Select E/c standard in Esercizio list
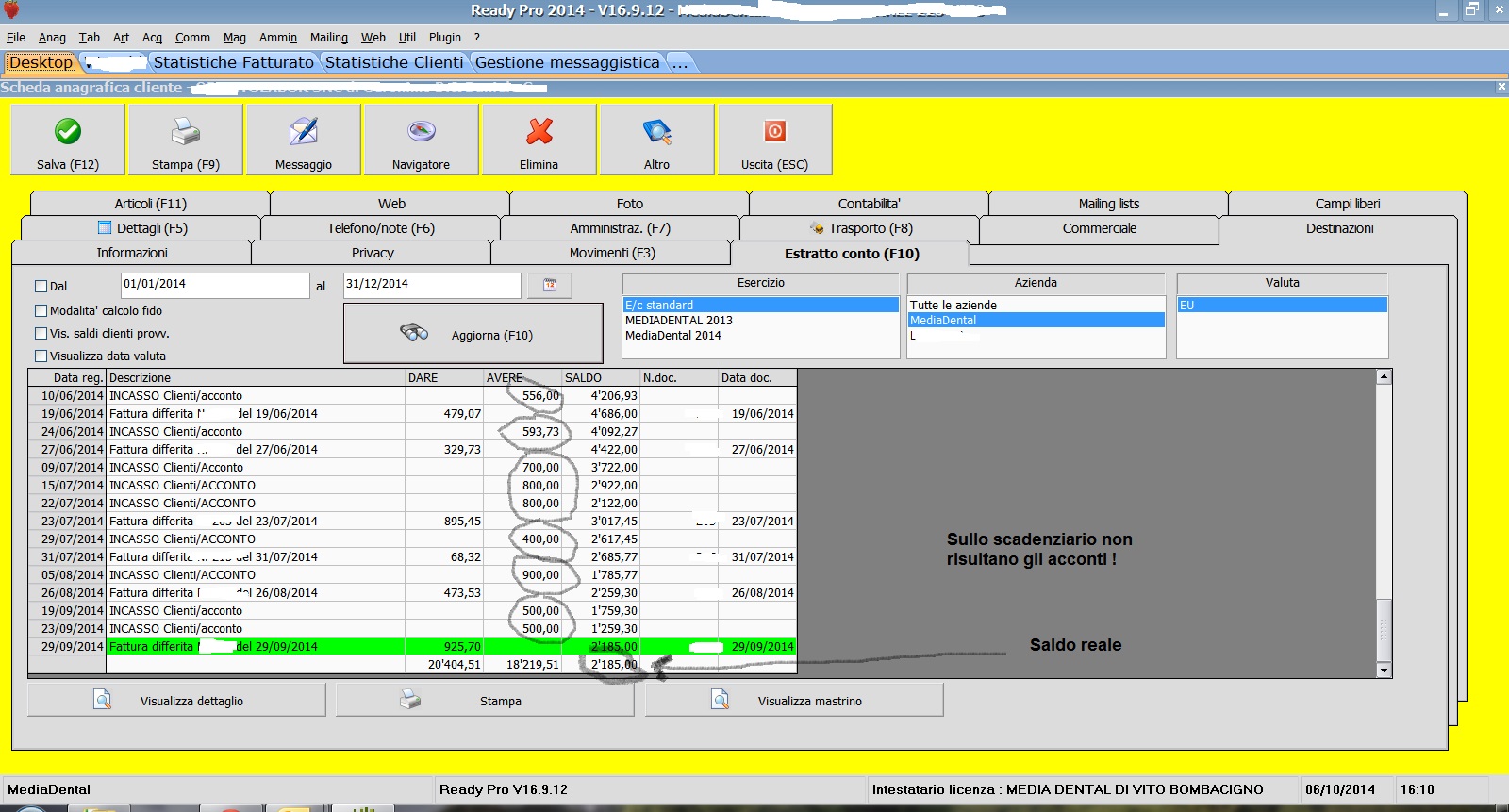Screen dimensions: 1509x812 760,306
